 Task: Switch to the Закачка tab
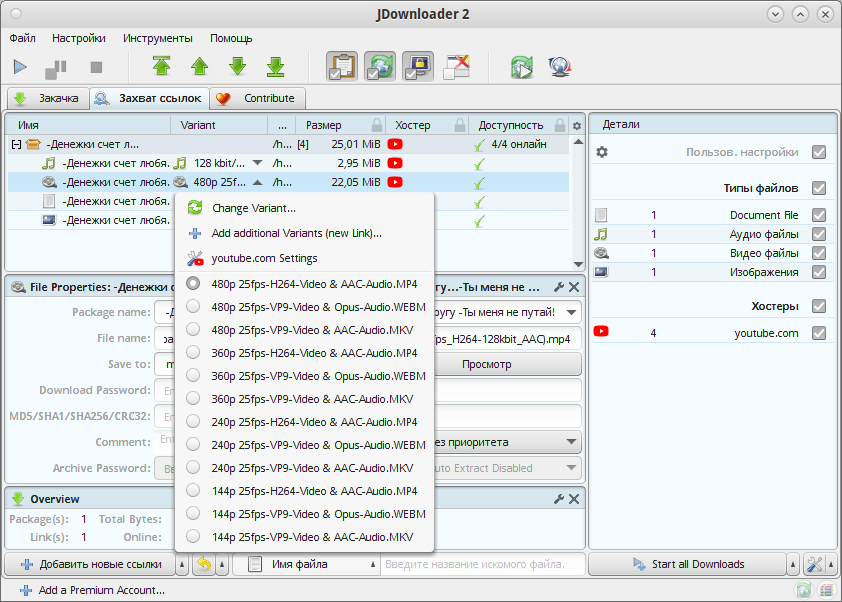(48, 98)
